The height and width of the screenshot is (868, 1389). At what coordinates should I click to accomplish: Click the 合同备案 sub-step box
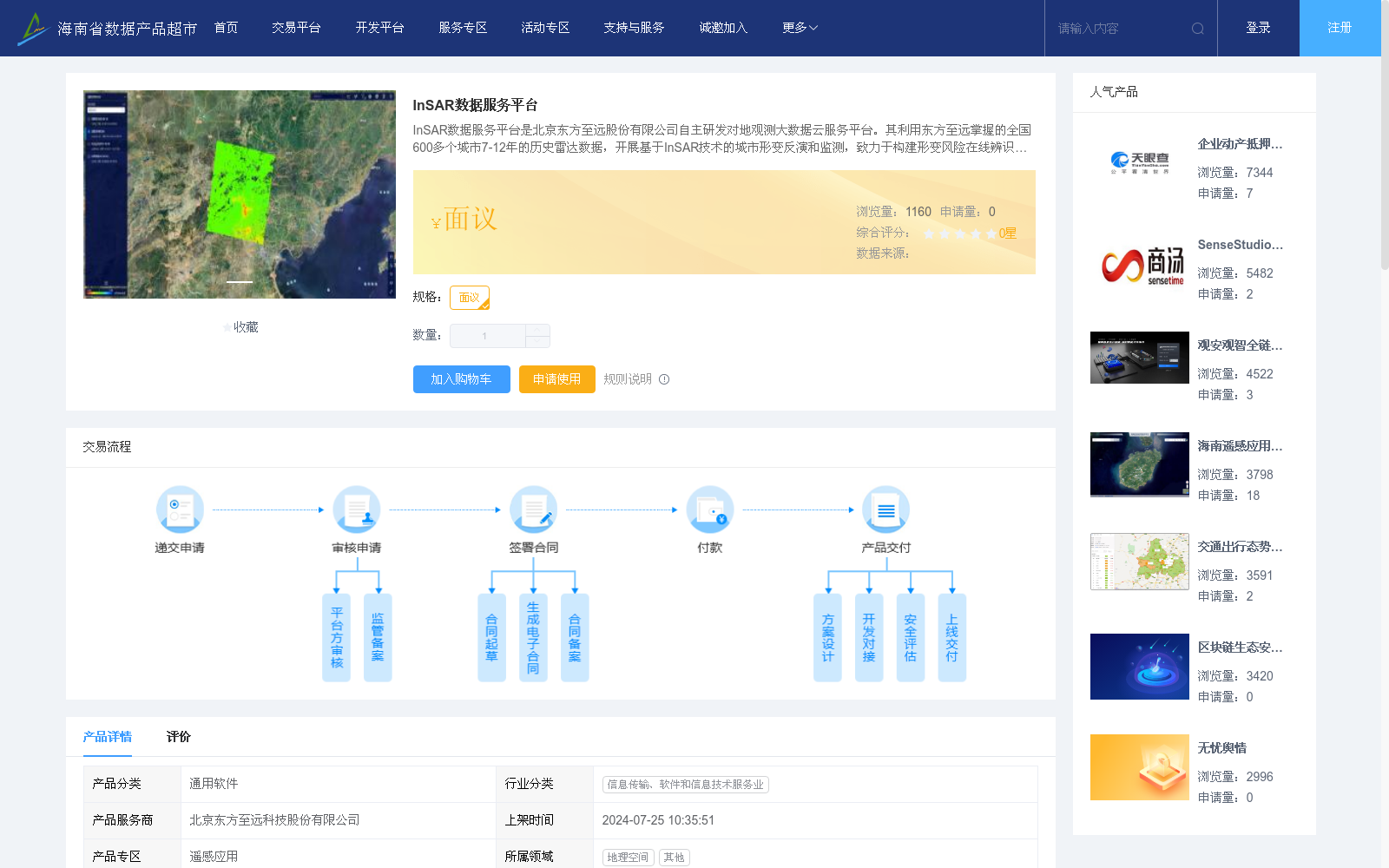coord(575,638)
